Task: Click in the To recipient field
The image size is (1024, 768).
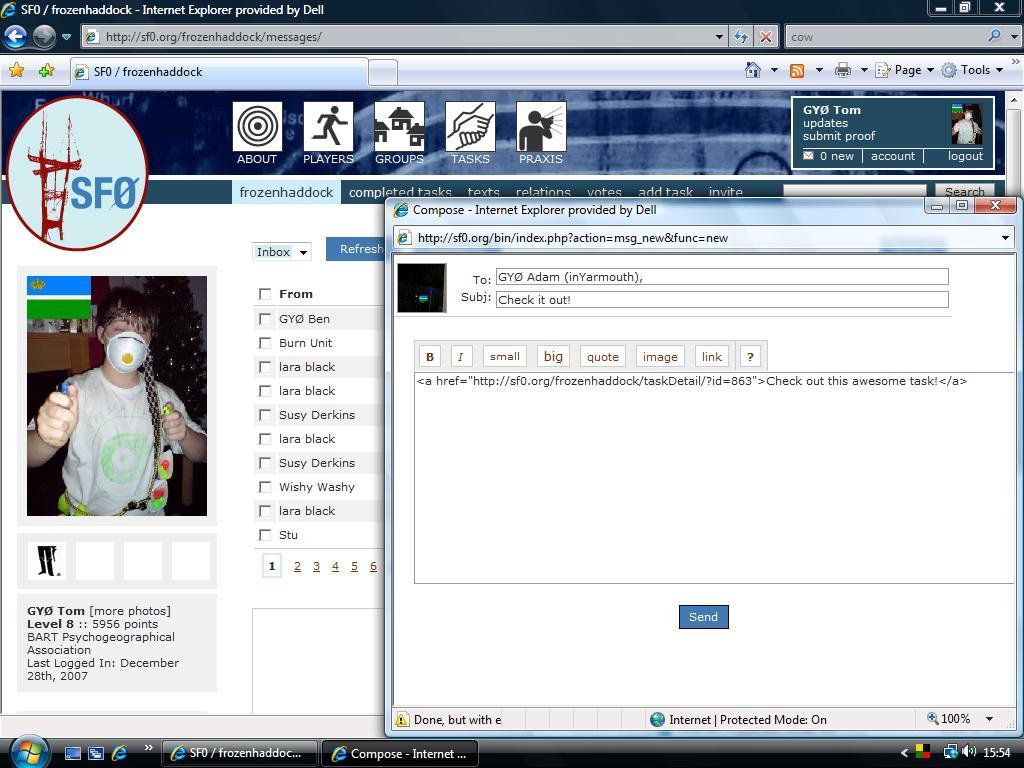Action: point(722,277)
